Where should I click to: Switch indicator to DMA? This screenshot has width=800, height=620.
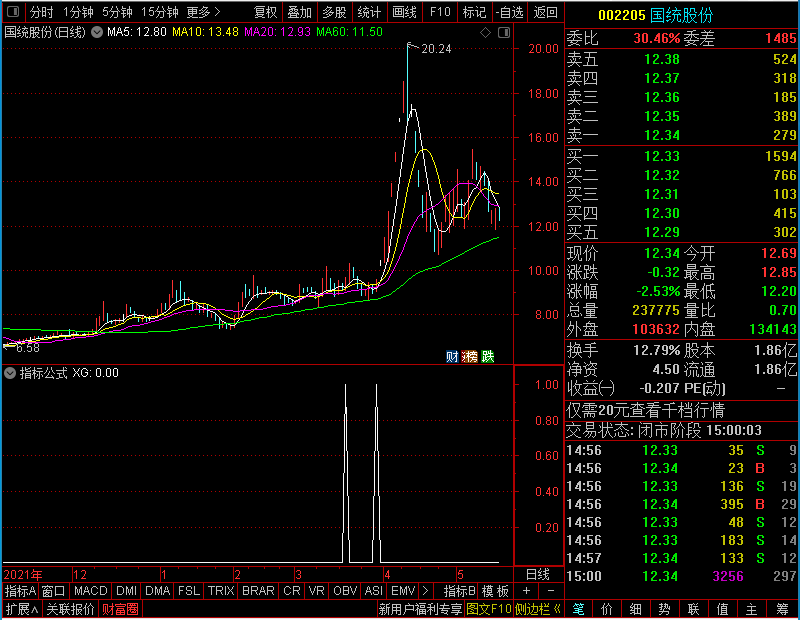coord(157,591)
